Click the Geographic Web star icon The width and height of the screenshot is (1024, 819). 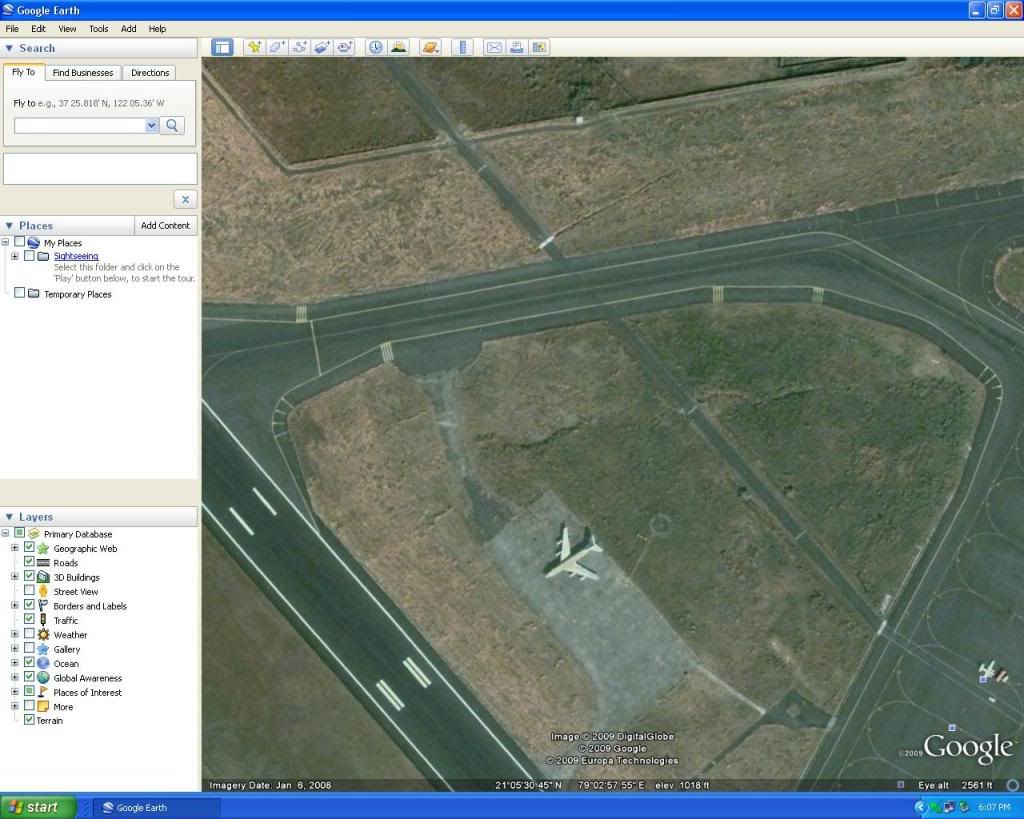[x=43, y=548]
